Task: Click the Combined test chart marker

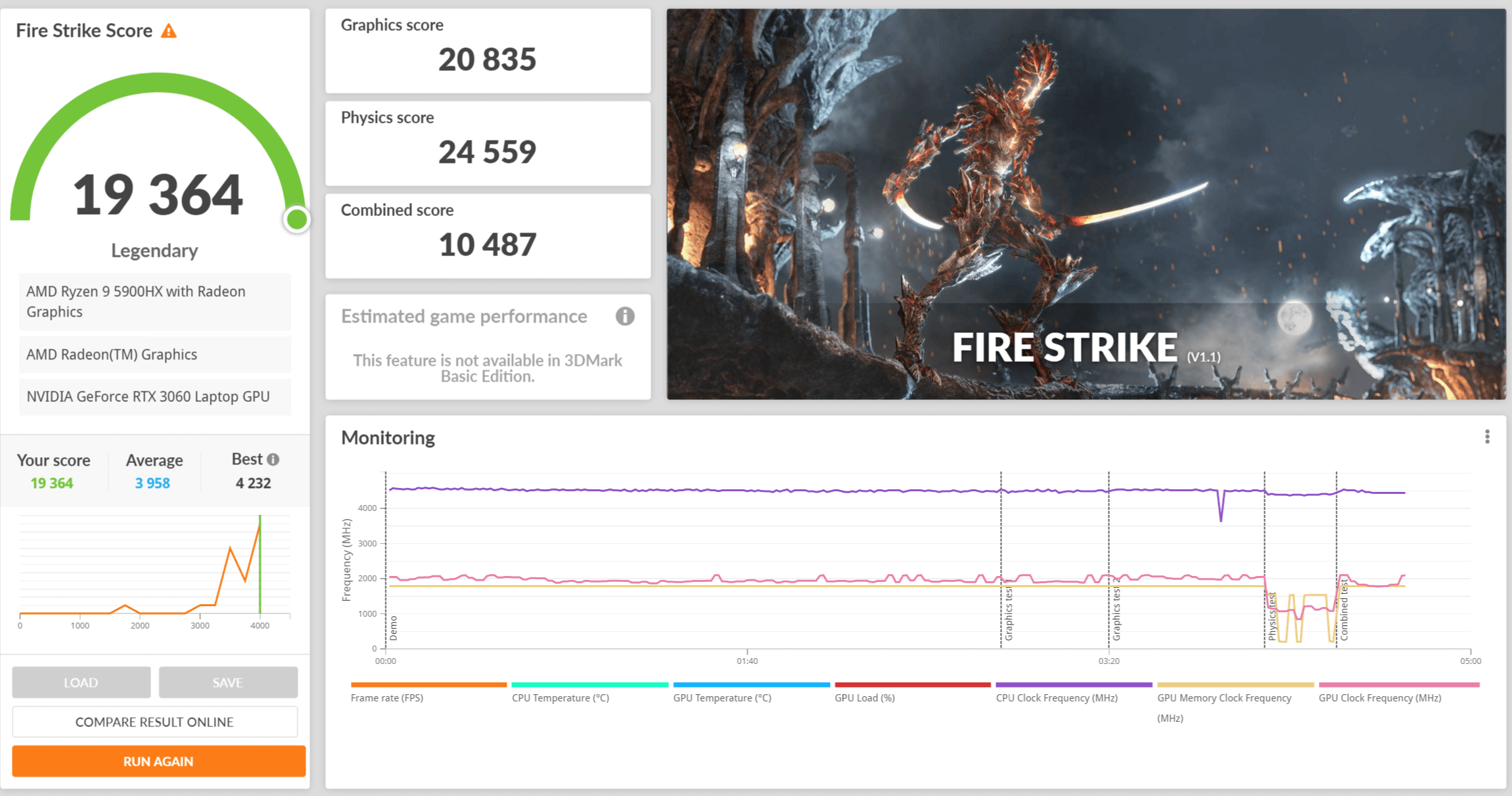Action: pyautogui.click(x=1344, y=611)
